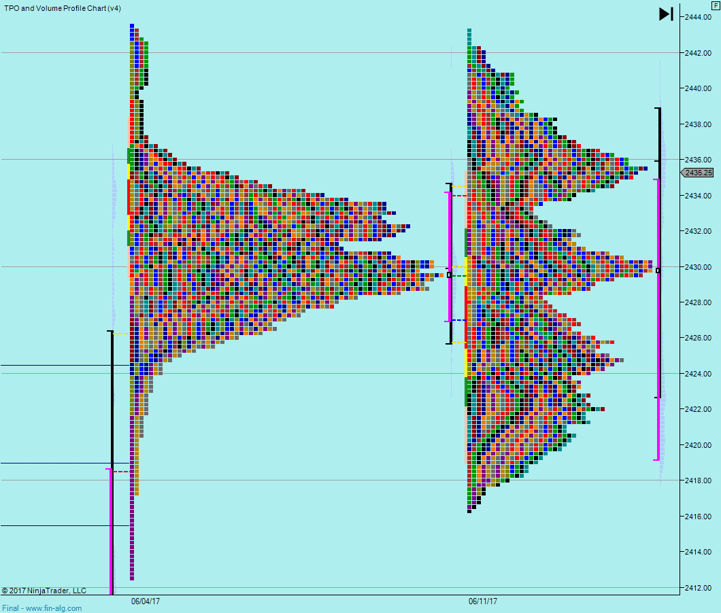721x613 pixels.
Task: Click the 06/11/17 date label
Action: (x=482, y=602)
